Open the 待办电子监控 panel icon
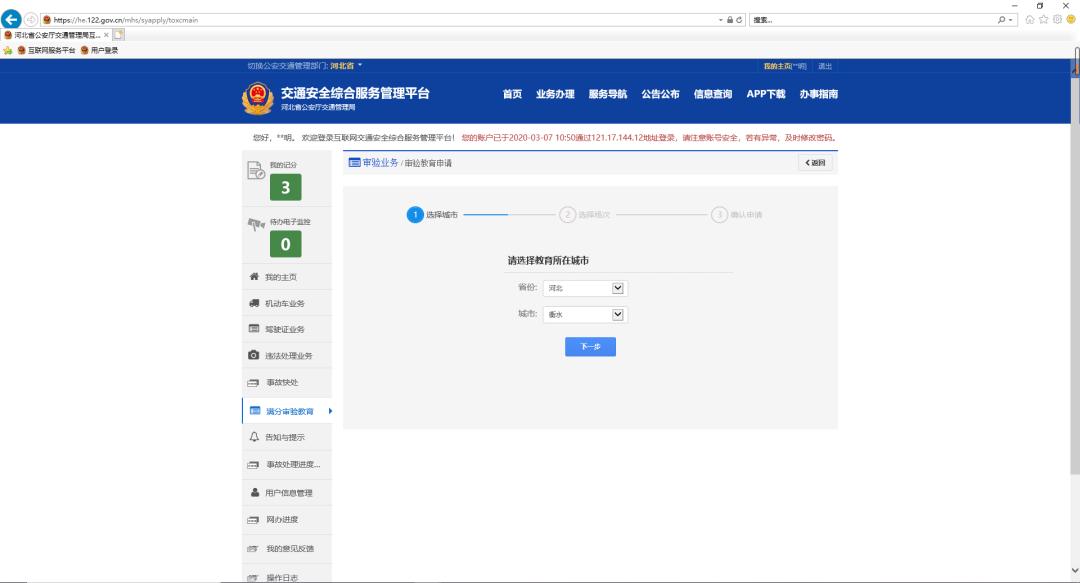Screen dimensions: 1080x583 (x=254, y=225)
